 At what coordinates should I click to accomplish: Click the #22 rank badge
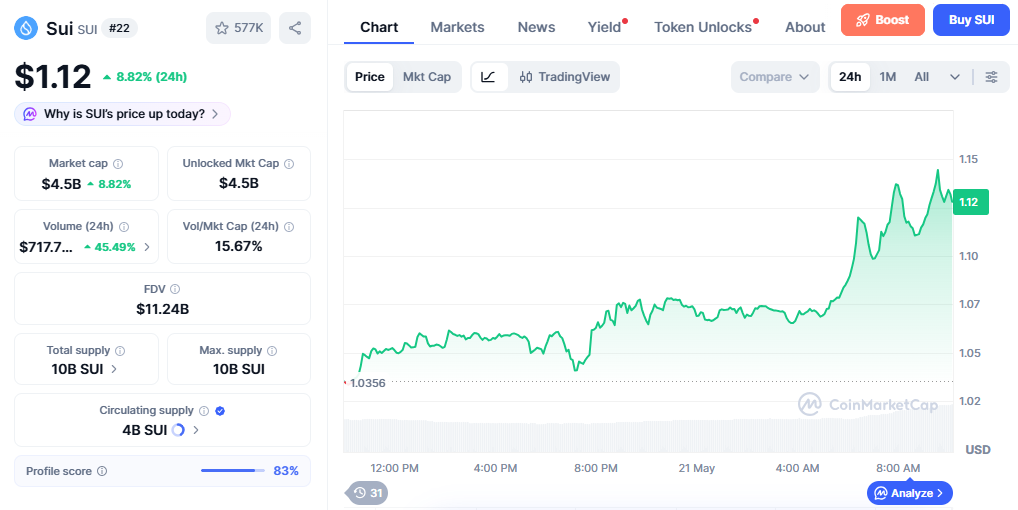(x=119, y=28)
